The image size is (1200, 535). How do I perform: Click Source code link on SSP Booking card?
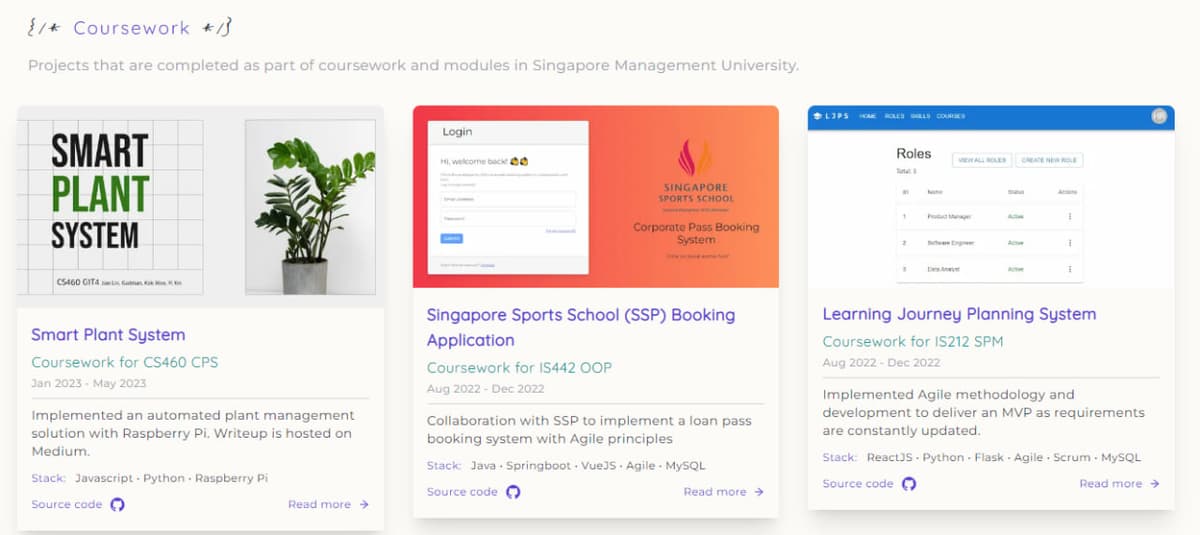[462, 492]
